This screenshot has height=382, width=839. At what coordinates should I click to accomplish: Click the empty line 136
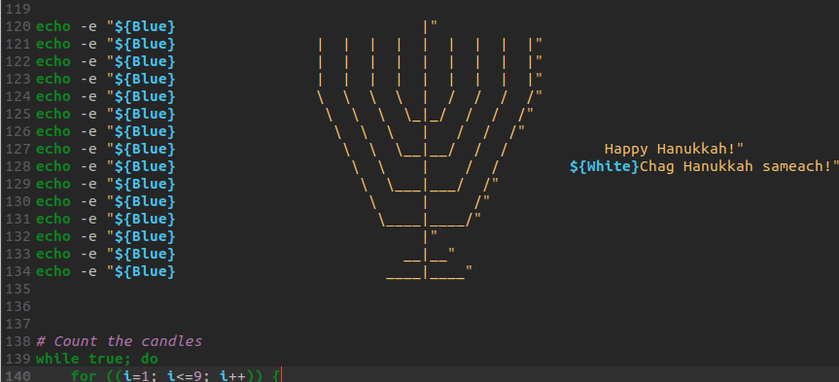(420, 307)
